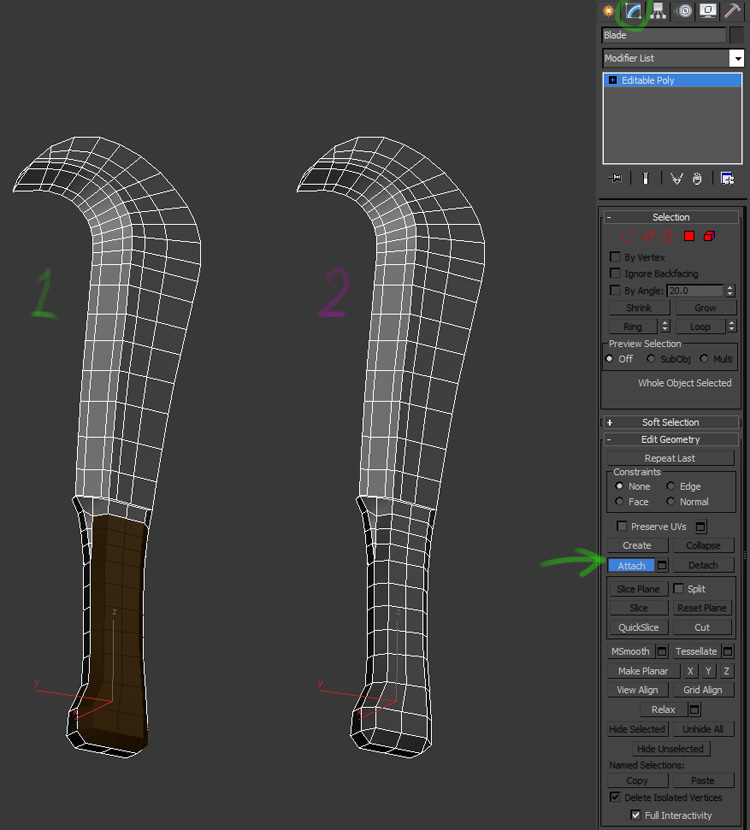Open the Attach List settings icon
The width and height of the screenshot is (750, 830).
662,565
